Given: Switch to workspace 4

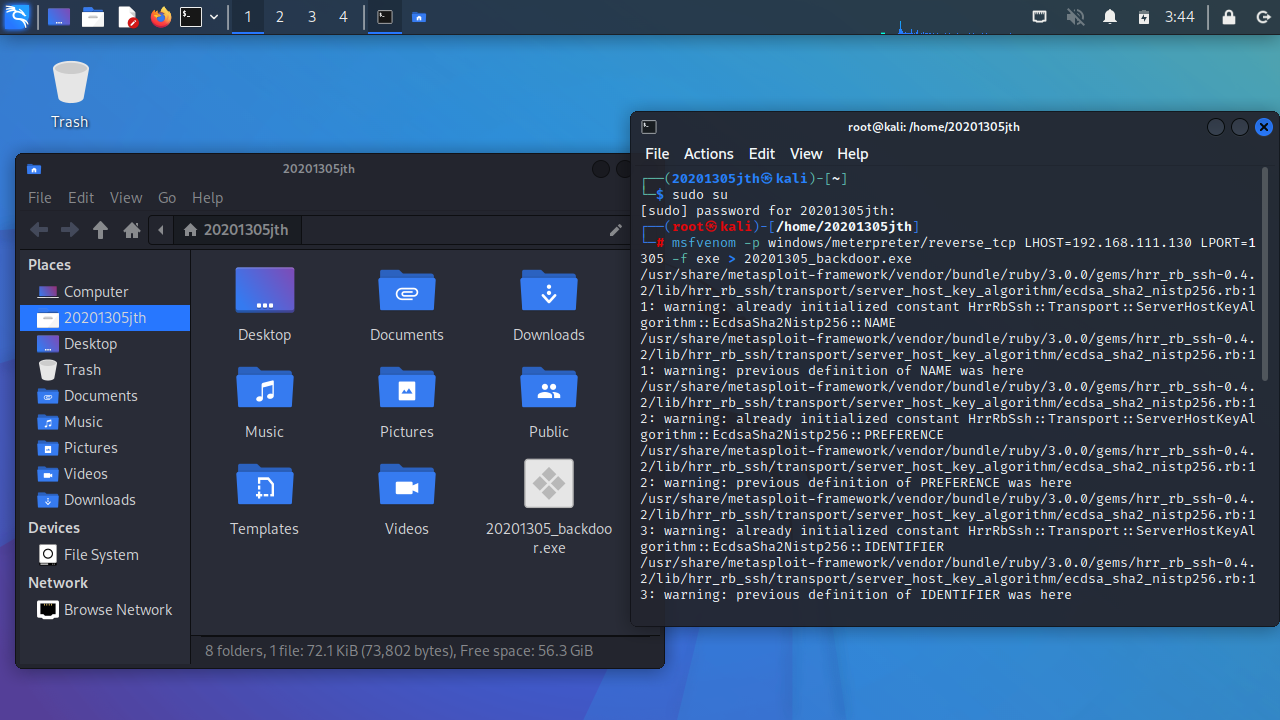Looking at the screenshot, I should pos(344,17).
